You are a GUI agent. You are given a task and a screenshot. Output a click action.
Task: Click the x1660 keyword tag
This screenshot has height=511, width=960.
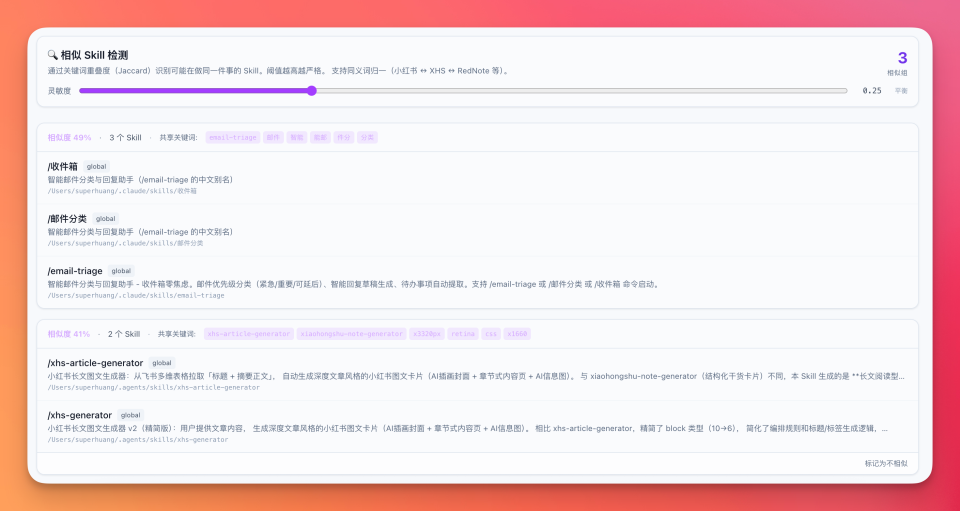click(x=517, y=334)
